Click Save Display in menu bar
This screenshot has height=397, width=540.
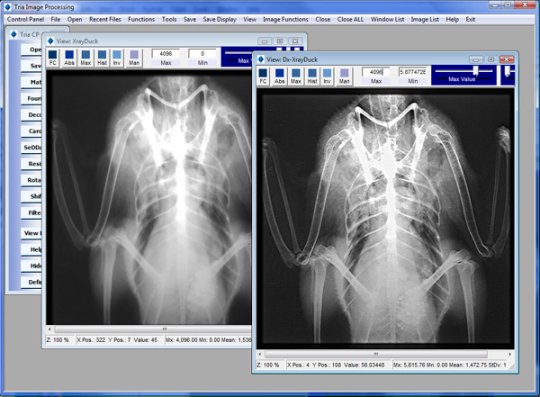219,19
